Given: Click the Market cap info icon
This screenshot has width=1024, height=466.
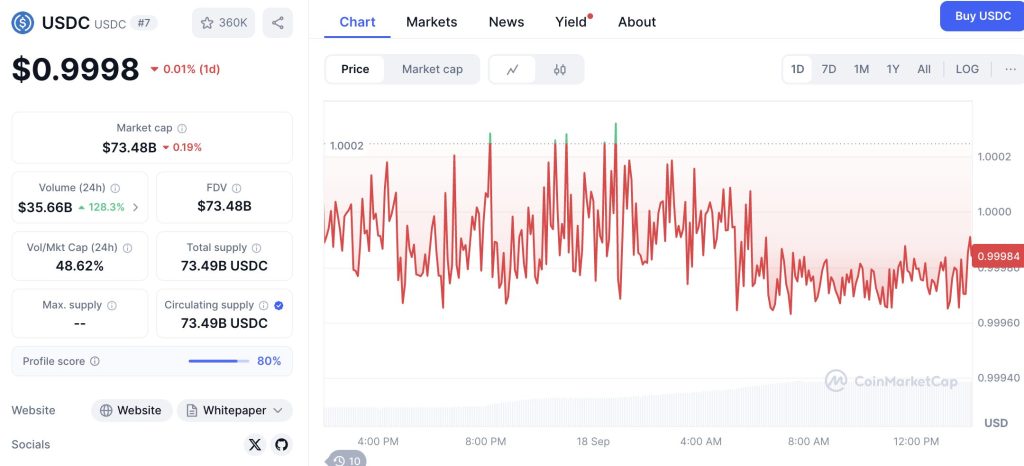Looking at the screenshot, I should [x=182, y=128].
